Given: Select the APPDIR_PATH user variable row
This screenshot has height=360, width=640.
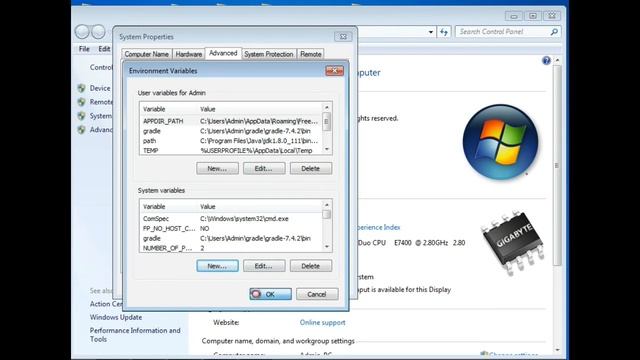Looking at the screenshot, I should coord(231,121).
